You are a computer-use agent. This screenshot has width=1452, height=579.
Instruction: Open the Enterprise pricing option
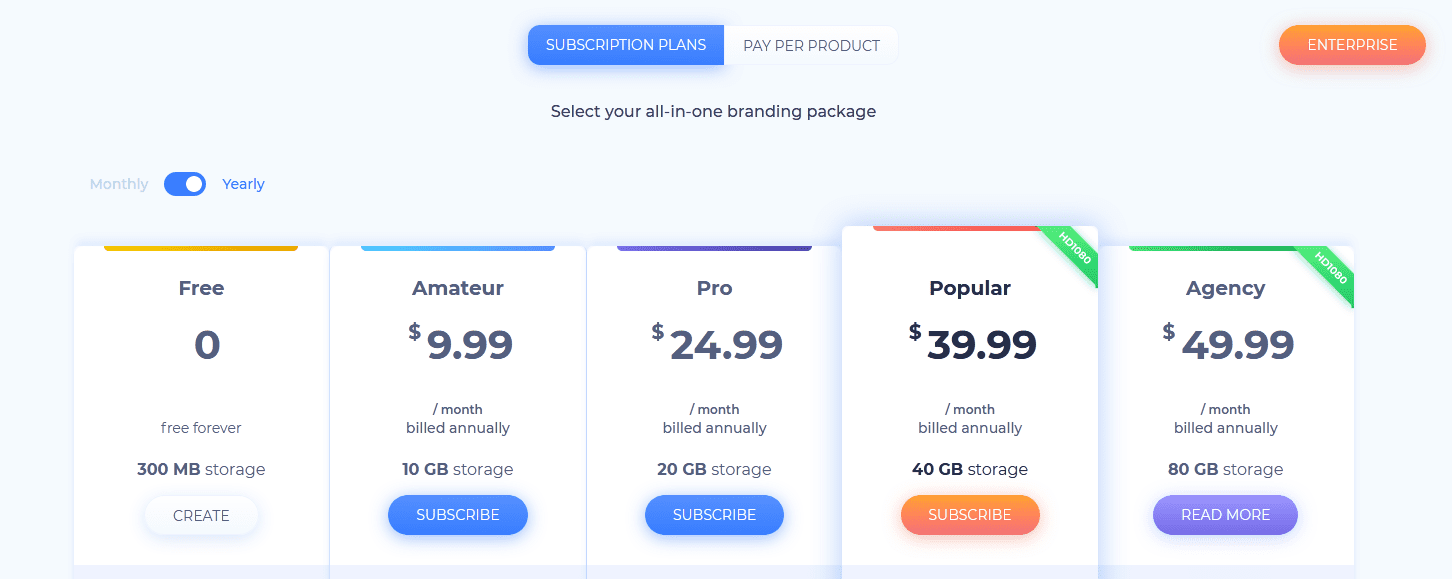click(1351, 44)
